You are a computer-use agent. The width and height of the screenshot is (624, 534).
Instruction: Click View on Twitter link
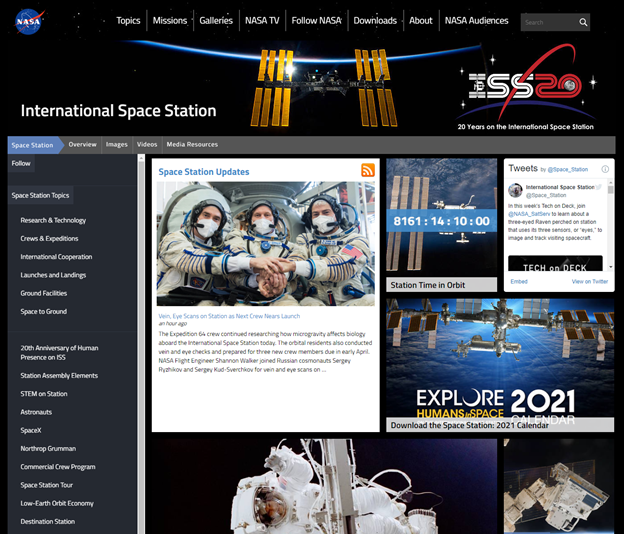[590, 282]
